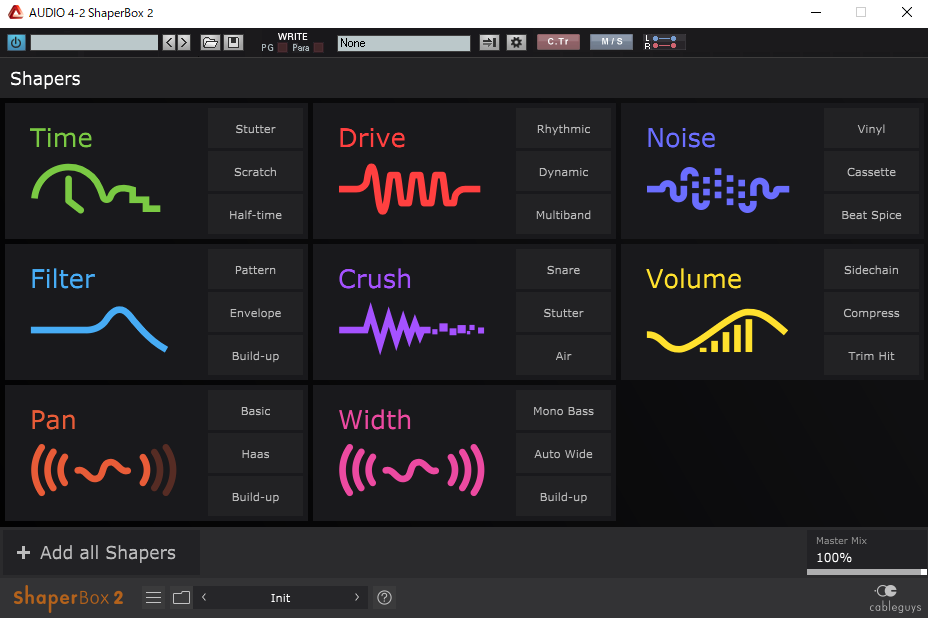
Task: Load the Crush Snare preset
Action: [x=563, y=269]
